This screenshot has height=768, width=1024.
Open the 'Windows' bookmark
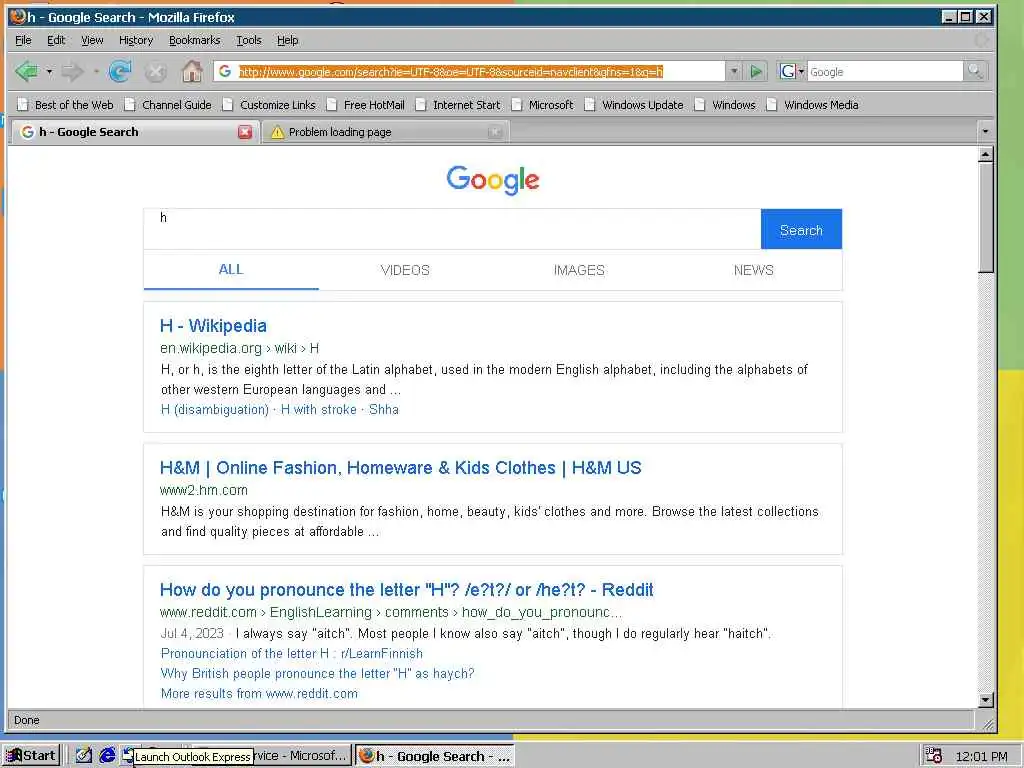tap(725, 104)
